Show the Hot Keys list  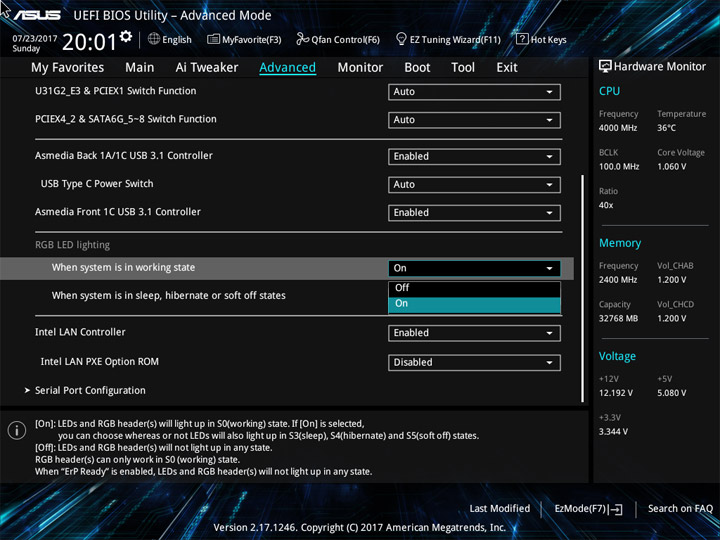point(548,39)
